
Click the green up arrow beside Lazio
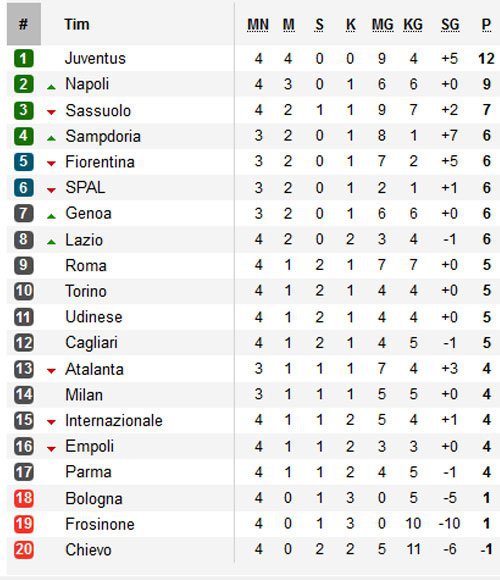(x=51, y=242)
